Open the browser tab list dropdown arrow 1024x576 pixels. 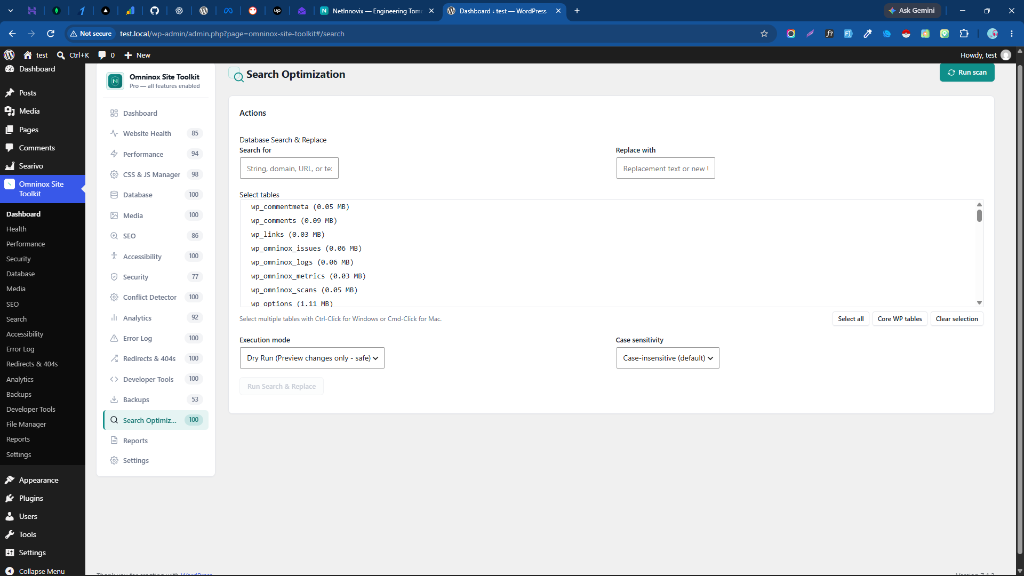pyautogui.click(x=10, y=10)
